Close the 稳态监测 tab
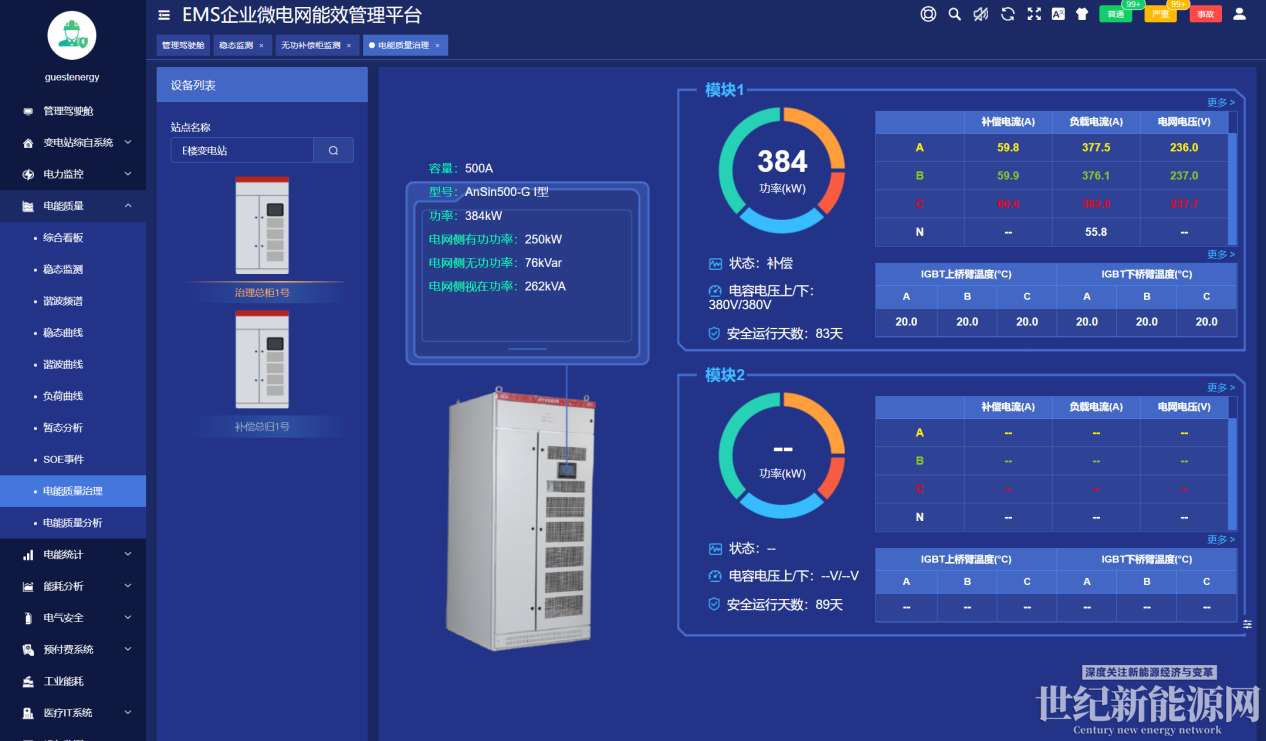The image size is (1266, 741). 262,45
